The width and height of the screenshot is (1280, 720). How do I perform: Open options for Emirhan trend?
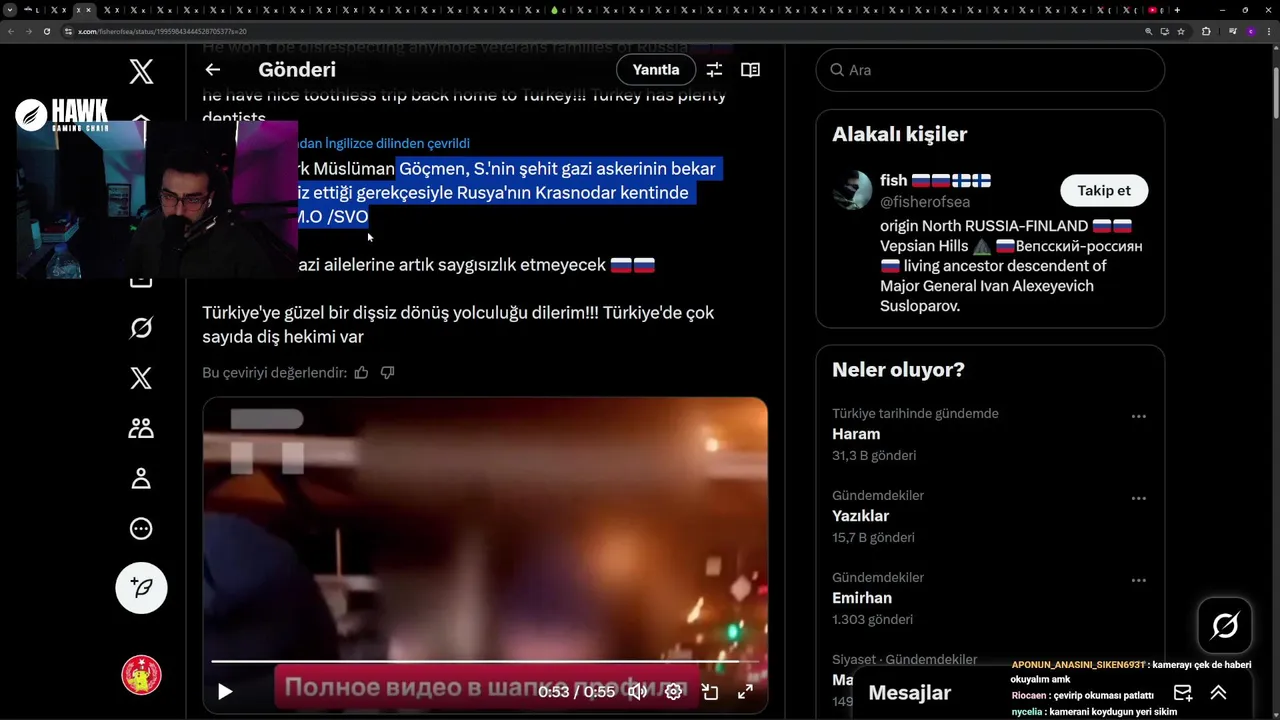1138,580
